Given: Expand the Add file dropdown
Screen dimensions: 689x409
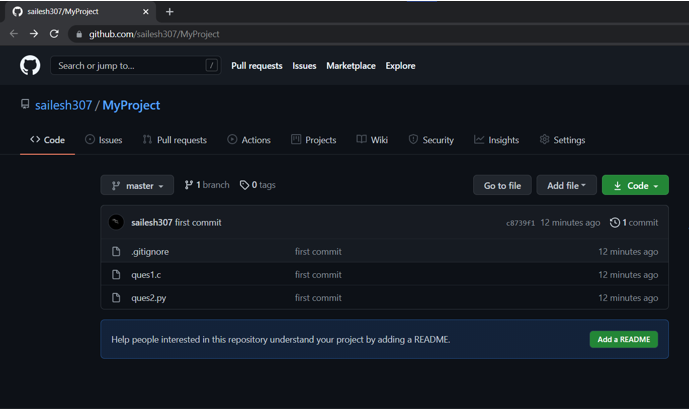Looking at the screenshot, I should click(x=566, y=185).
